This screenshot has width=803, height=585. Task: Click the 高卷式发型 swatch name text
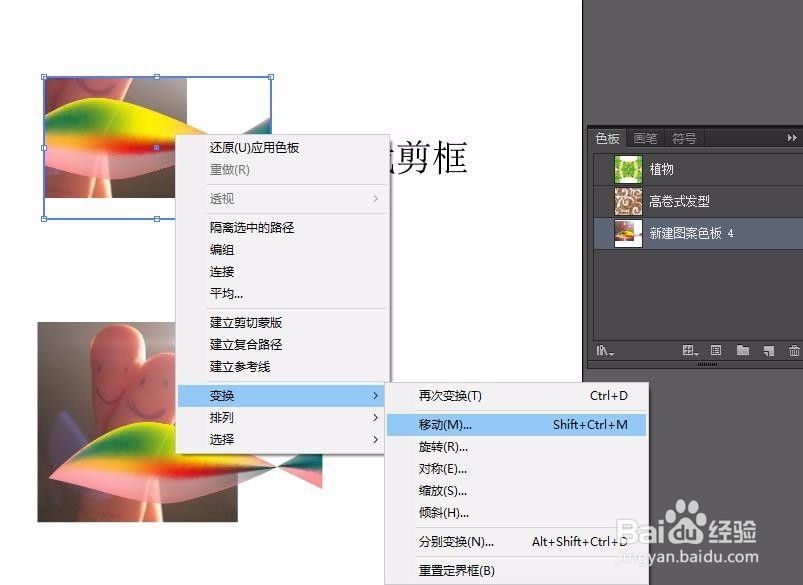[680, 201]
